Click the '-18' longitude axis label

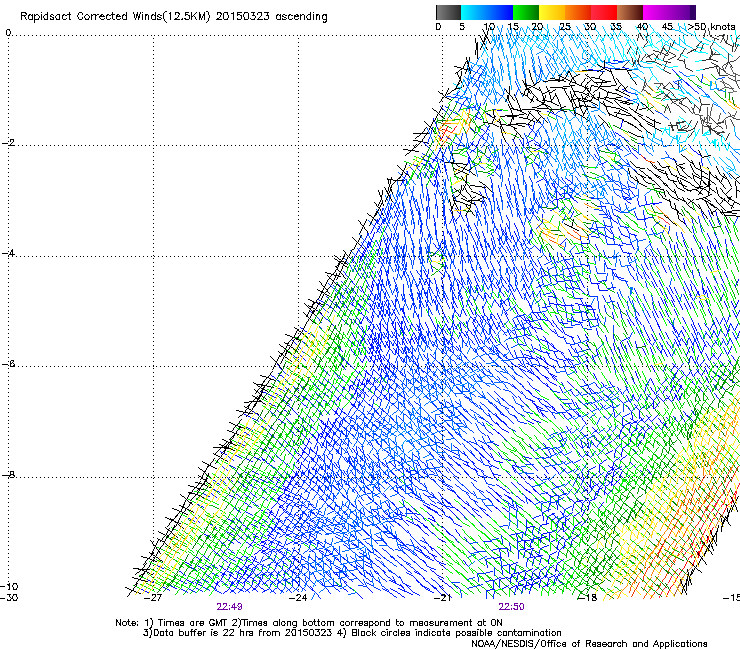(x=587, y=598)
